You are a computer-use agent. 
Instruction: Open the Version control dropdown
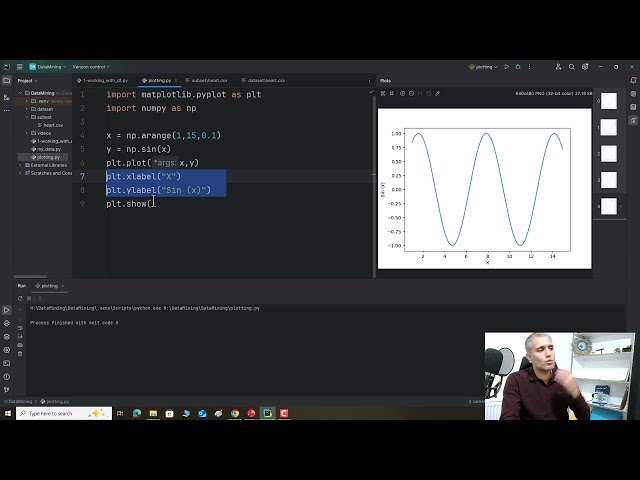coord(91,67)
